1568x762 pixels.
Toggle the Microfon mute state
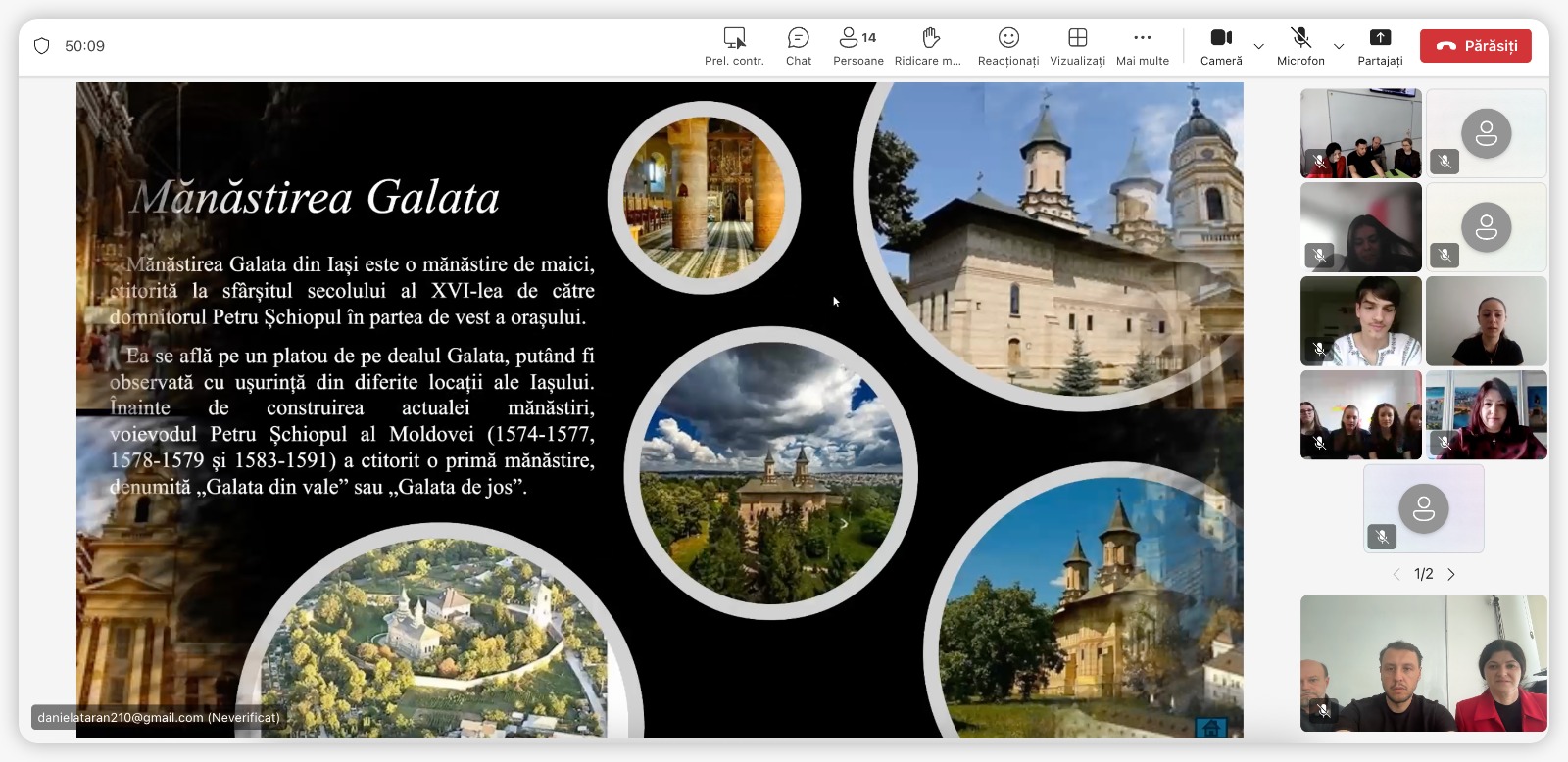[1300, 46]
